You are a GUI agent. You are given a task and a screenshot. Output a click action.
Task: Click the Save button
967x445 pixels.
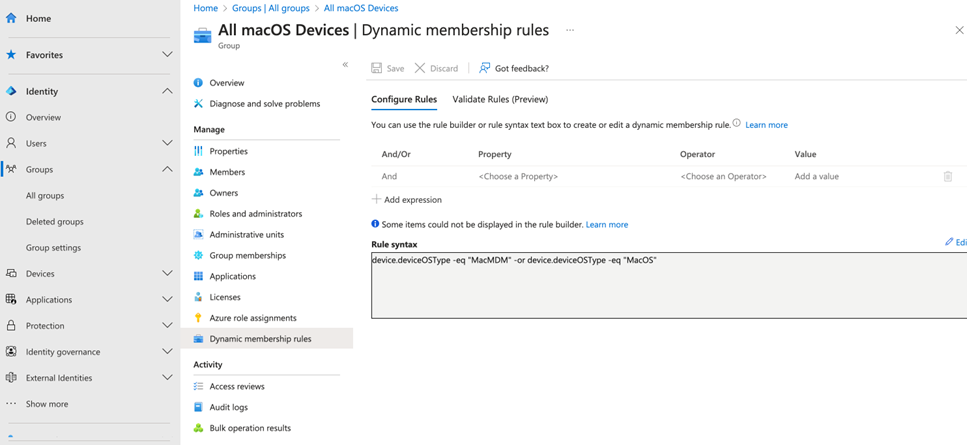(388, 68)
